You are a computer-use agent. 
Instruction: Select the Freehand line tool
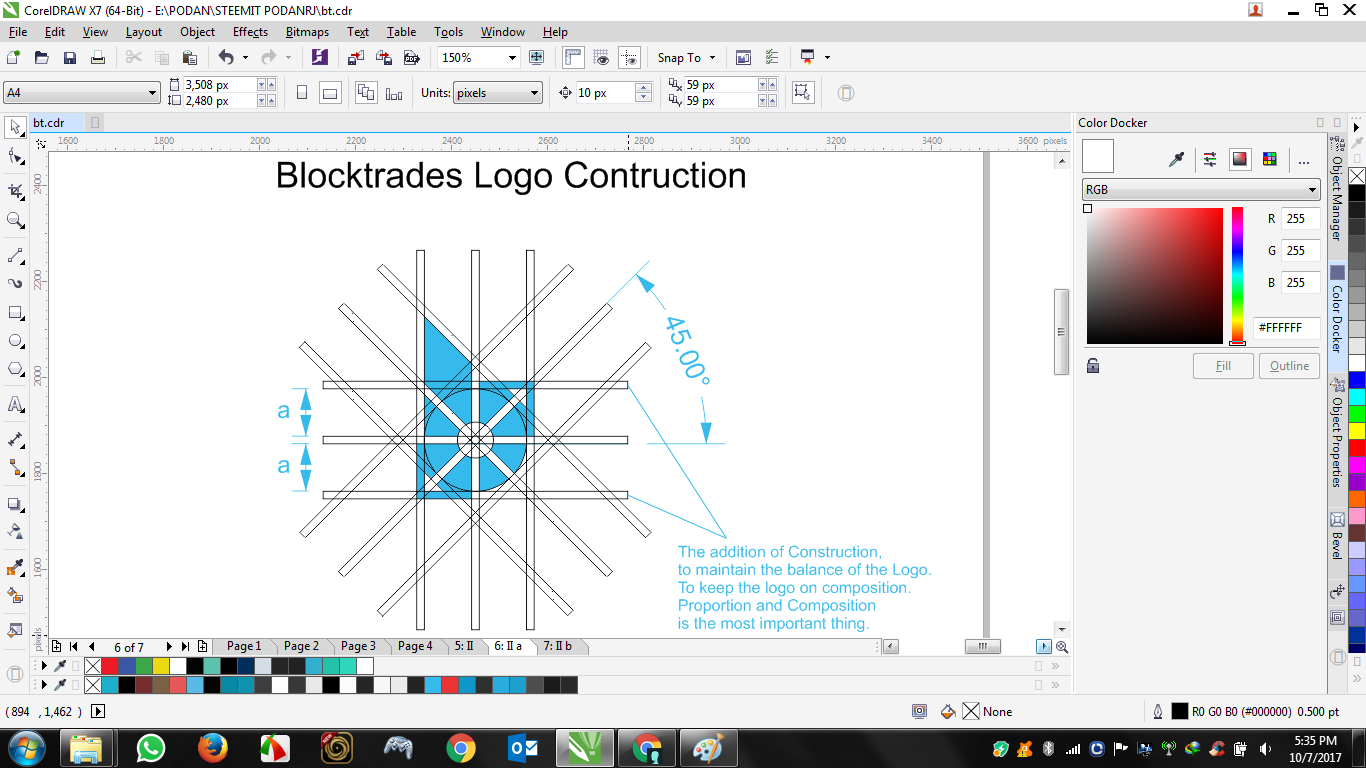point(15,255)
